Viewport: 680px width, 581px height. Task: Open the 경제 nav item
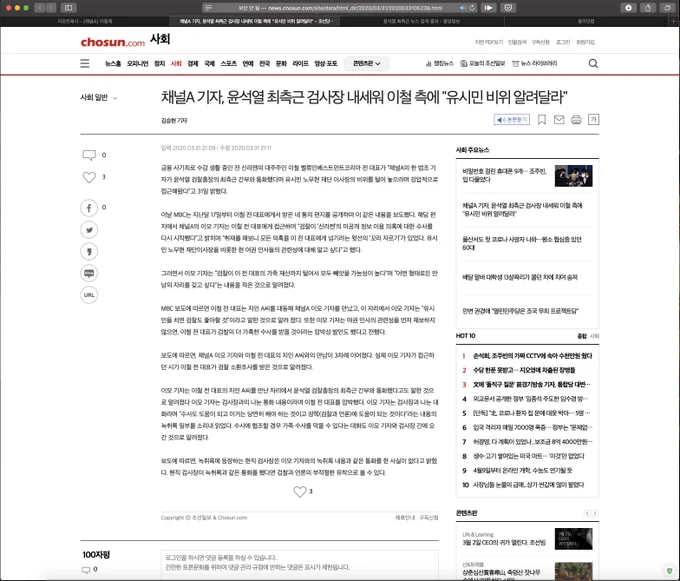click(x=193, y=64)
